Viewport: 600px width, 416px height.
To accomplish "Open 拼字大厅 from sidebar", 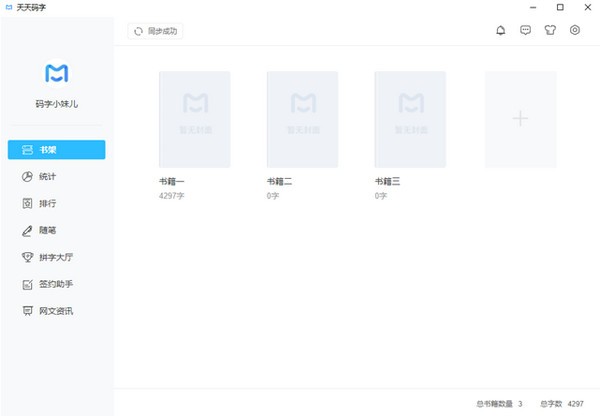I will tap(56, 257).
